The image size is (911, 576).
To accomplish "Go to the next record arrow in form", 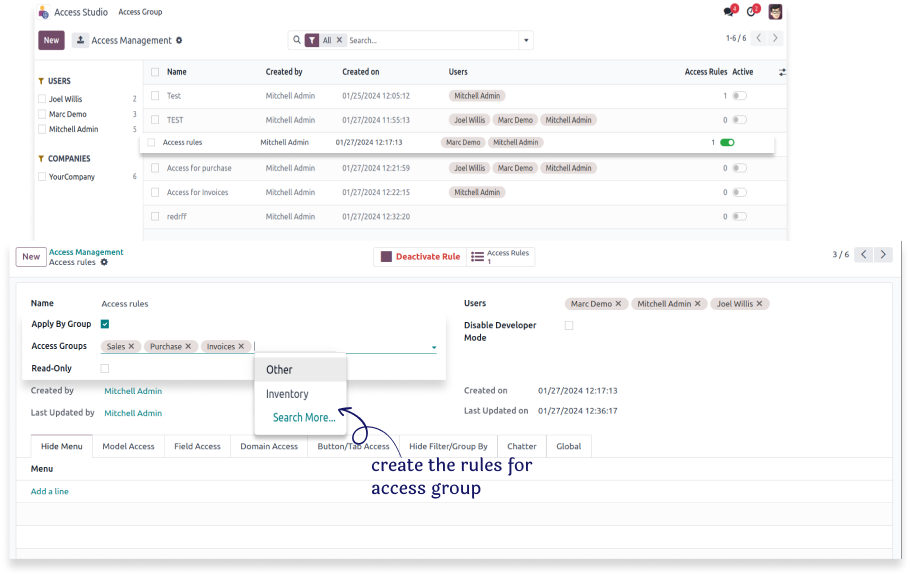I will click(883, 255).
